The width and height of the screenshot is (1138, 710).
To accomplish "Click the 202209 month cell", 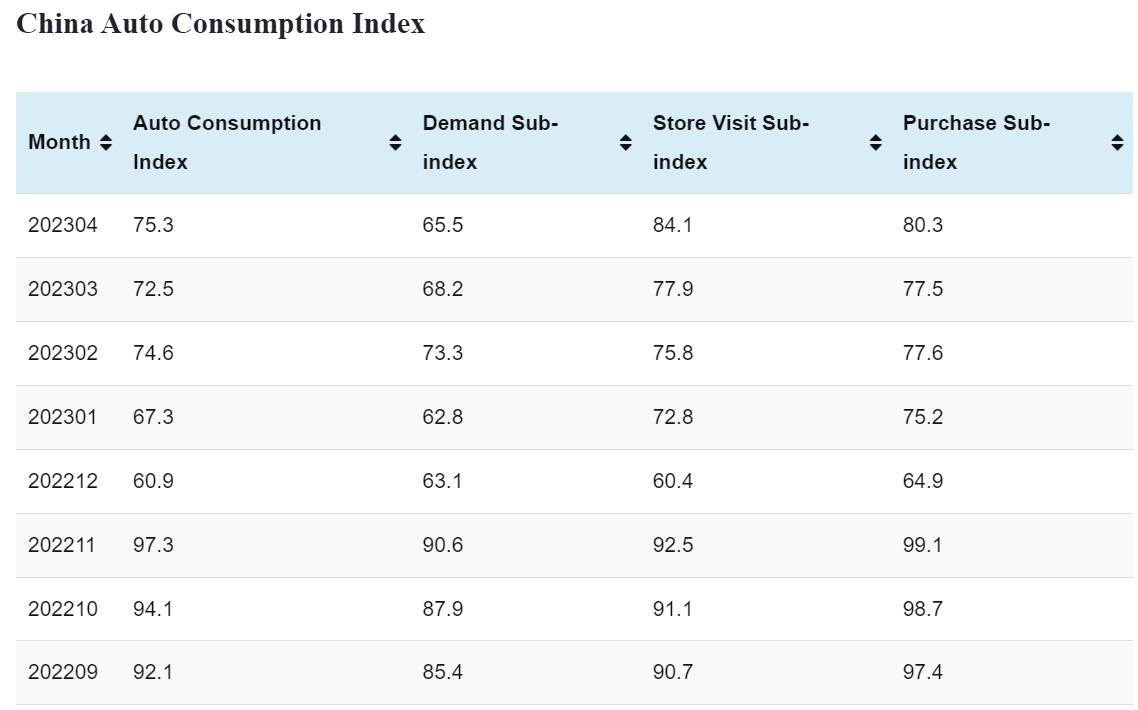I will [x=63, y=672].
